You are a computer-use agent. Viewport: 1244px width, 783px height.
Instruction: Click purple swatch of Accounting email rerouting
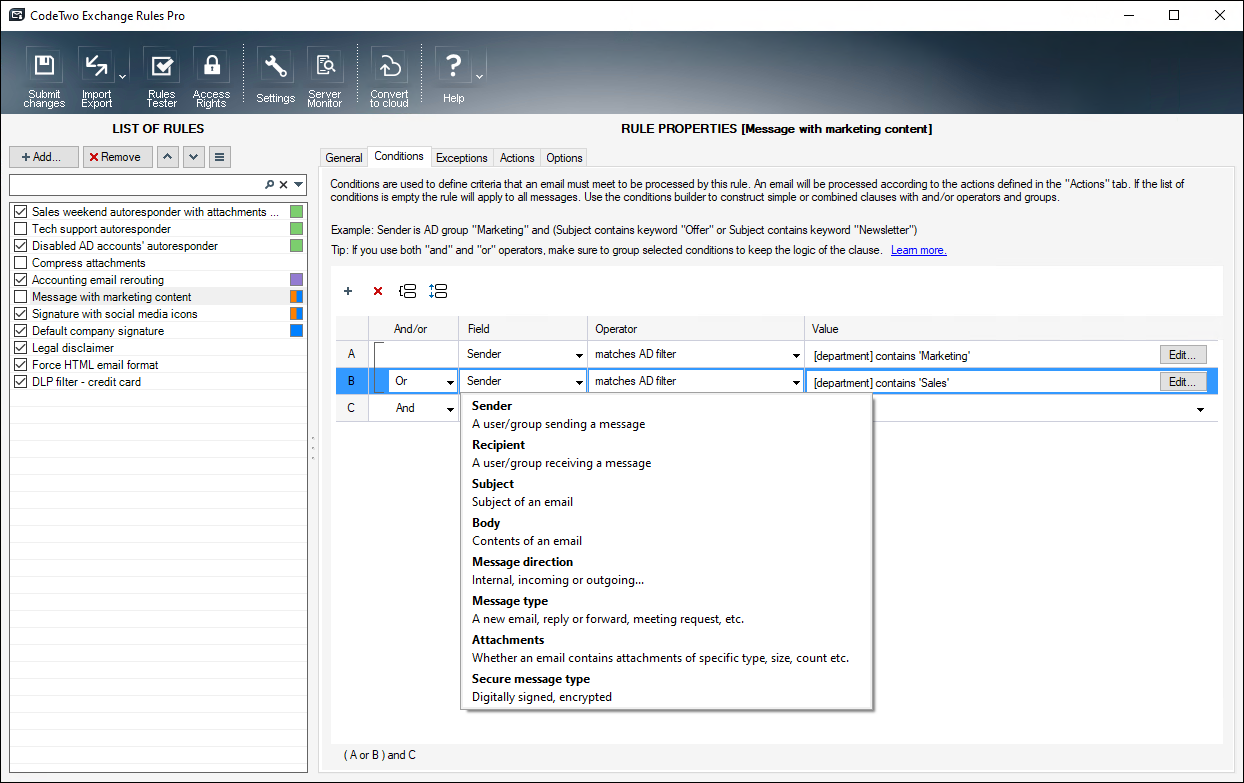tap(296, 280)
